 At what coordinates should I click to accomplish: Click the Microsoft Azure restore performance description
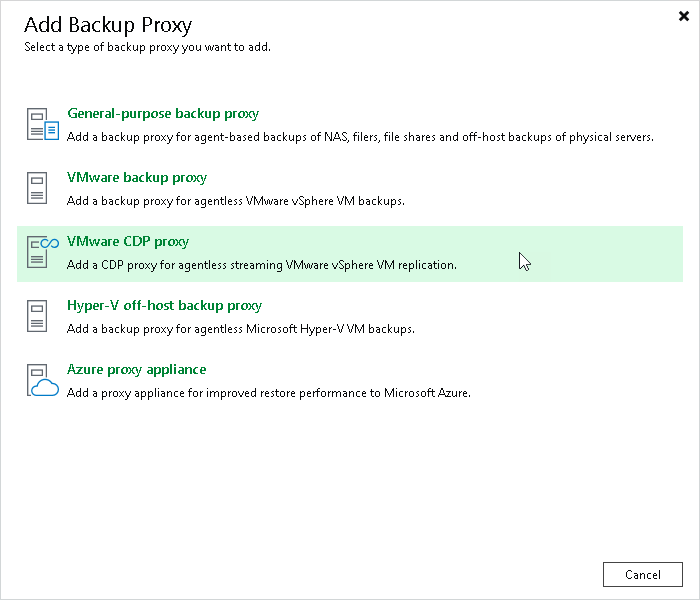click(x=269, y=393)
